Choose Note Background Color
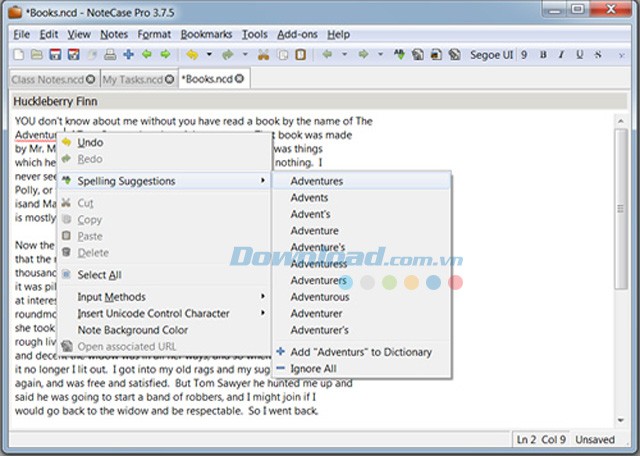 (163, 330)
